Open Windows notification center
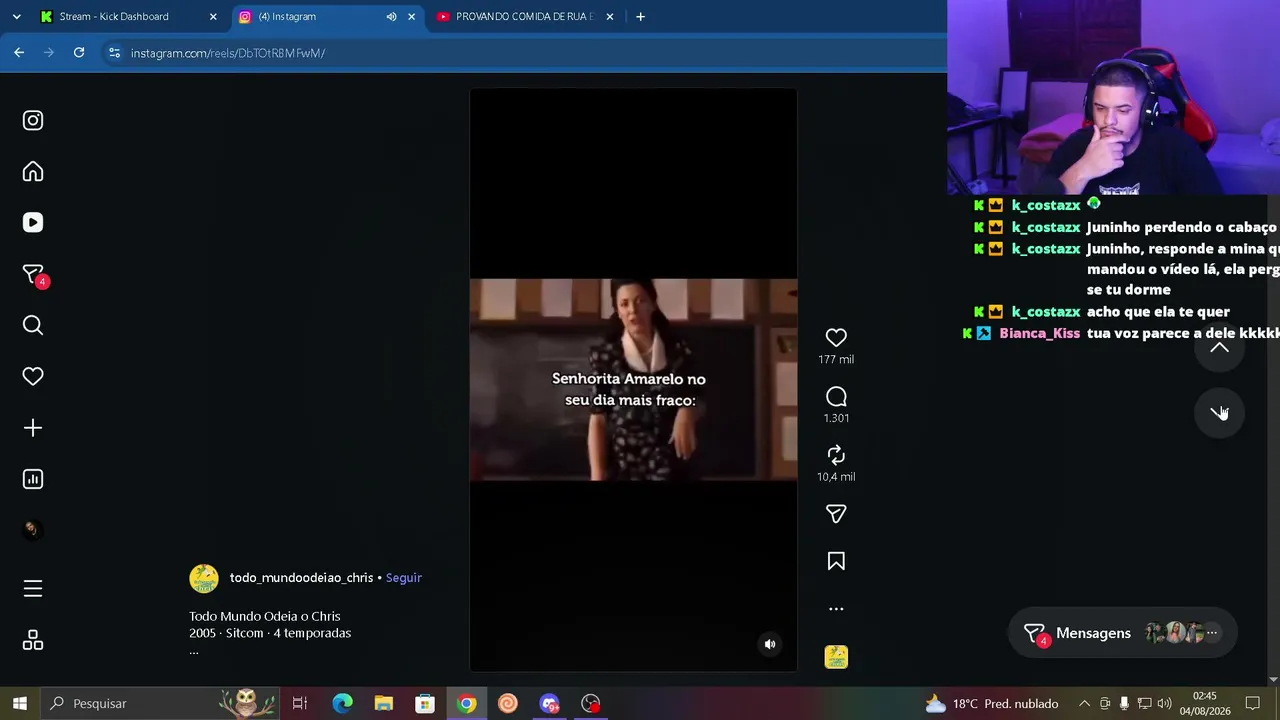This screenshot has height=720, width=1280. [1252, 704]
